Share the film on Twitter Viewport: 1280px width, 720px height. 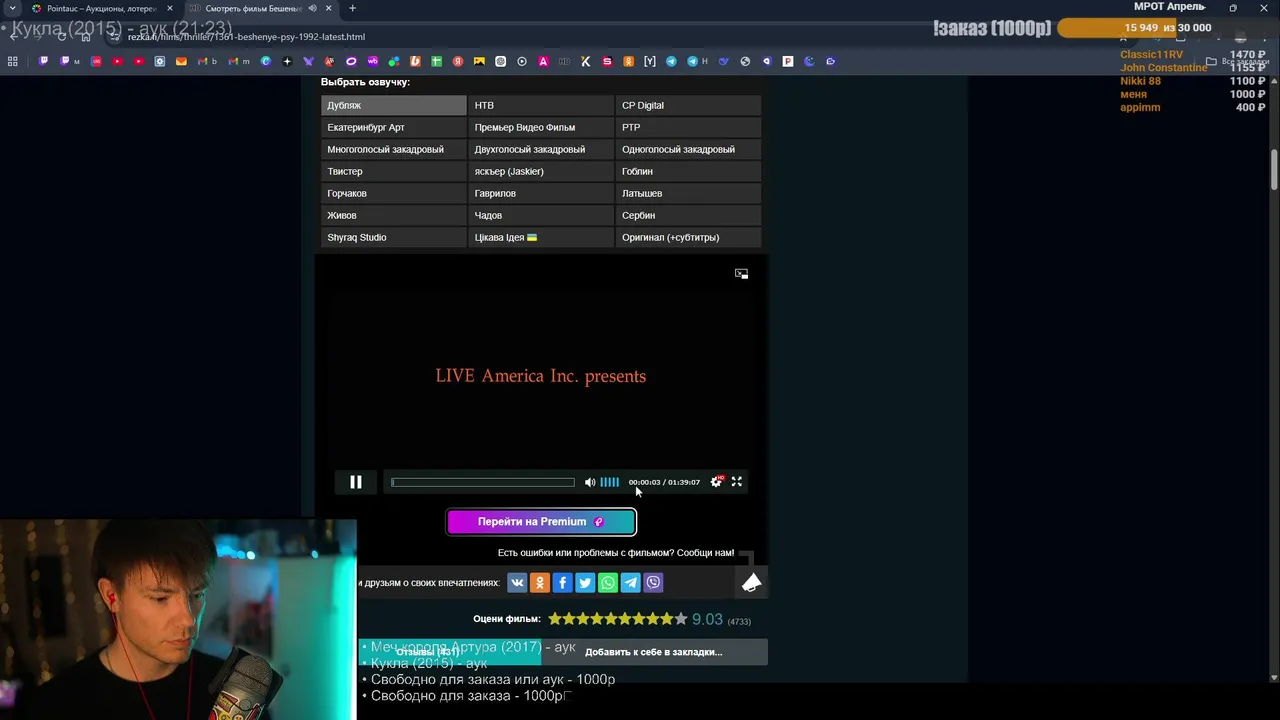click(x=585, y=583)
